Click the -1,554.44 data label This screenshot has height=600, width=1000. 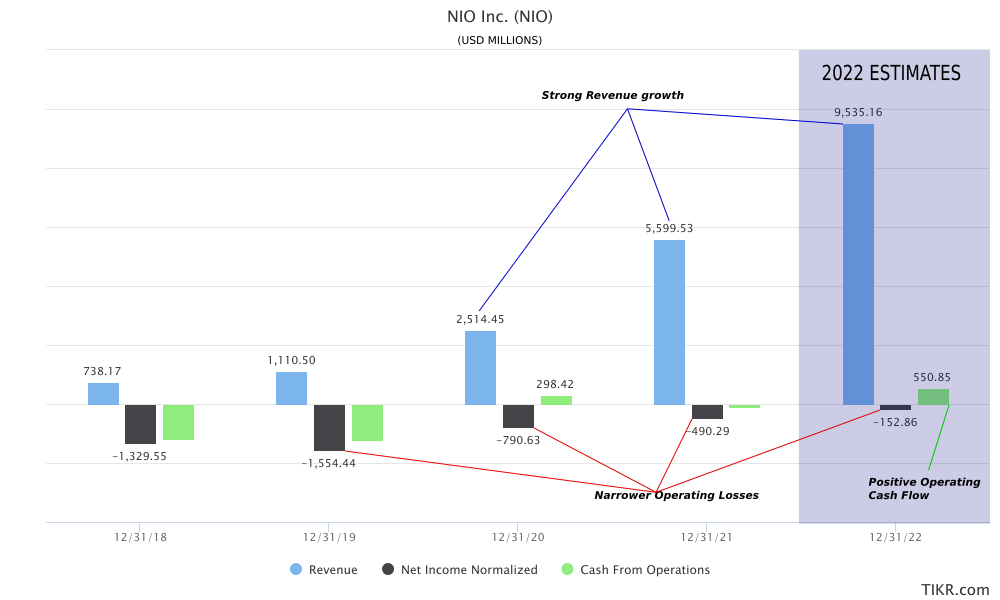[x=328, y=464]
